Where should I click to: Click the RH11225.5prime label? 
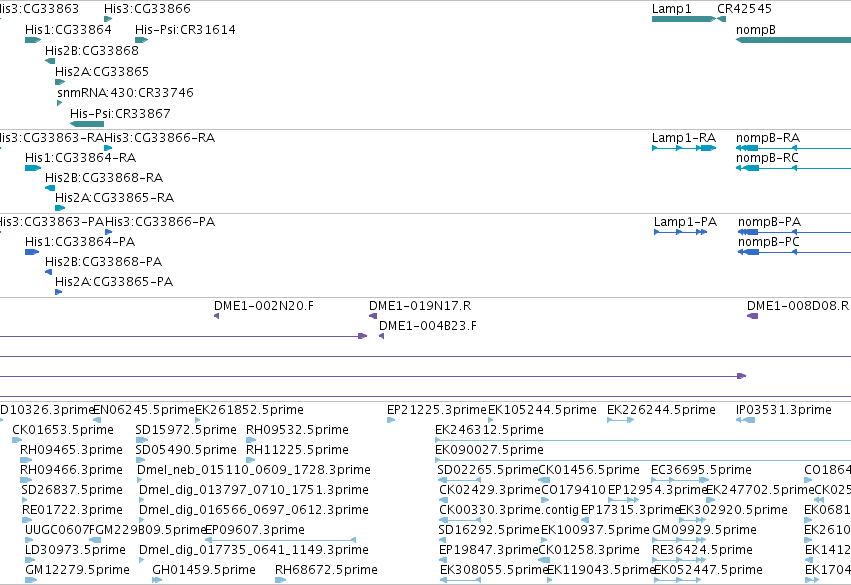tap(297, 450)
